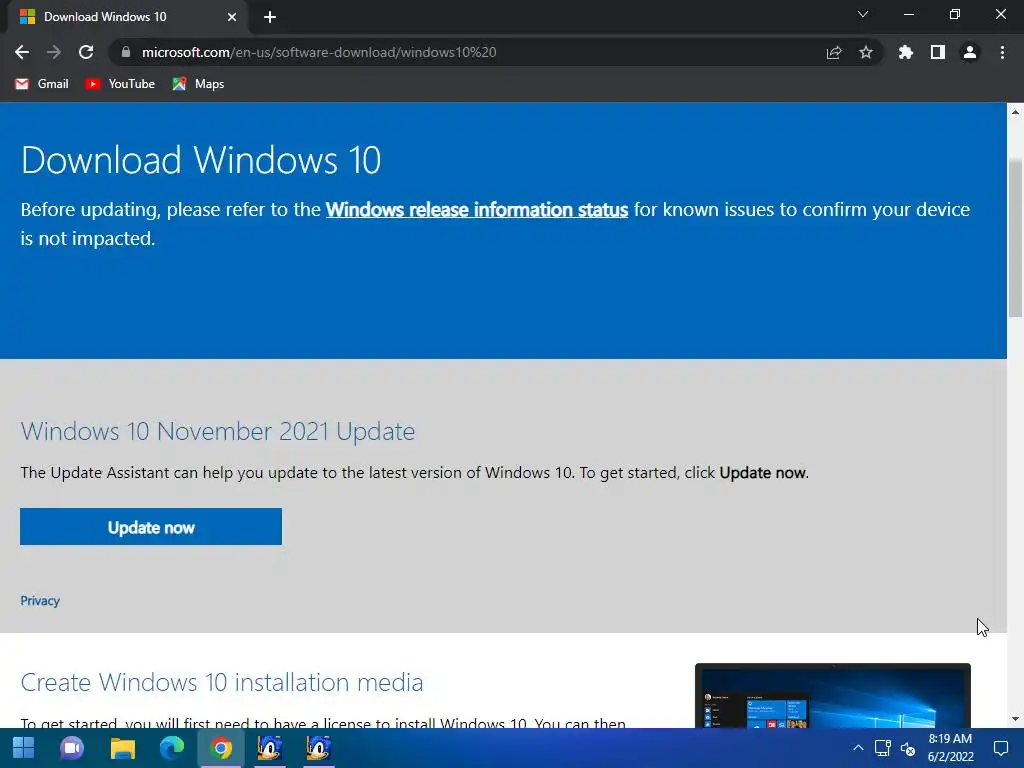
Task: Click the forward navigation arrow
Action: point(54,52)
